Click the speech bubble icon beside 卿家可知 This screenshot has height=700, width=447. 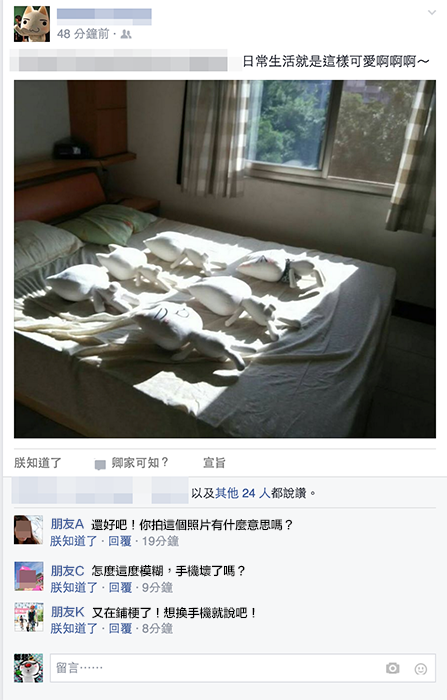[100, 464]
